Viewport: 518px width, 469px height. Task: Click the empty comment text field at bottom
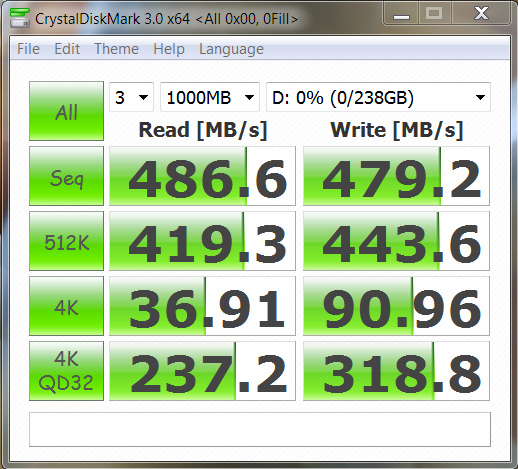coord(260,429)
